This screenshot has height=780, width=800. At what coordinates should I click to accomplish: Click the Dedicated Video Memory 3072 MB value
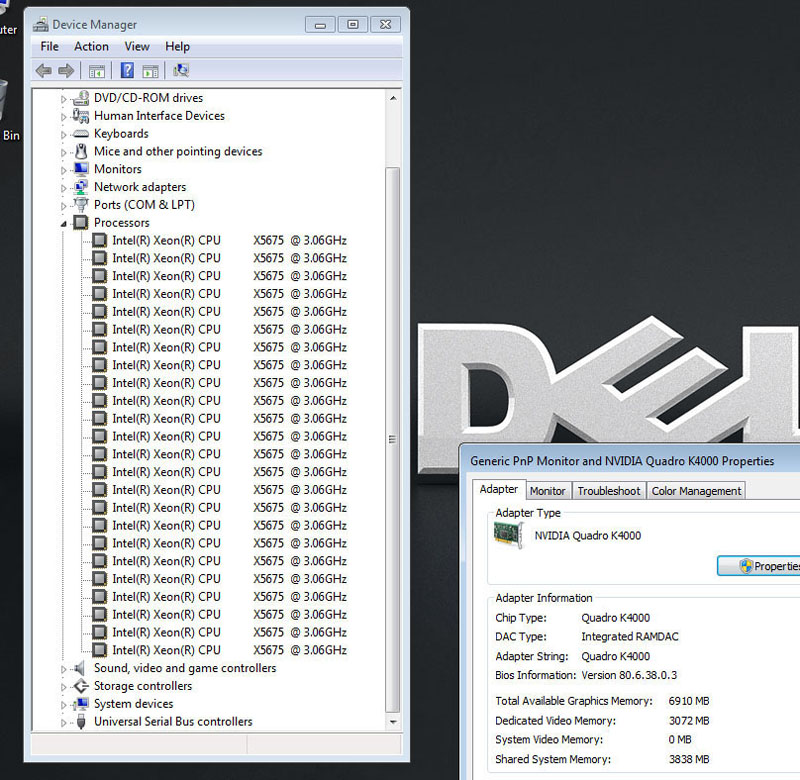coord(689,721)
